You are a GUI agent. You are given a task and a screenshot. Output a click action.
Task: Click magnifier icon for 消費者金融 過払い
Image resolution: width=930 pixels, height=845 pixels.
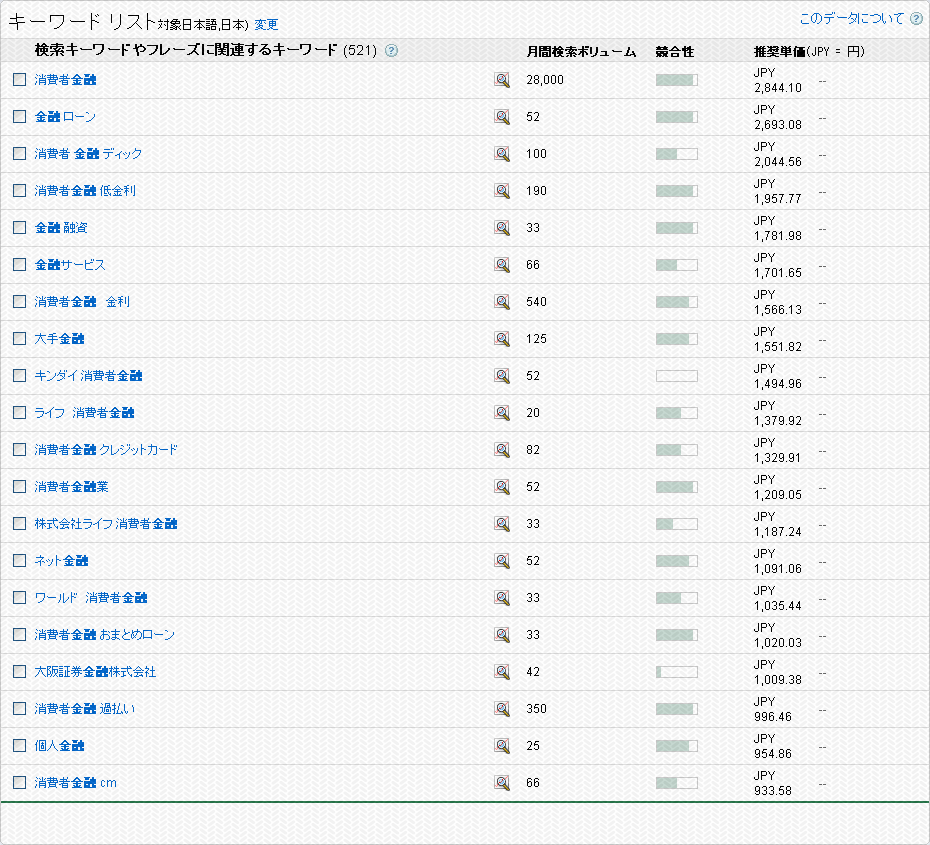(x=502, y=709)
